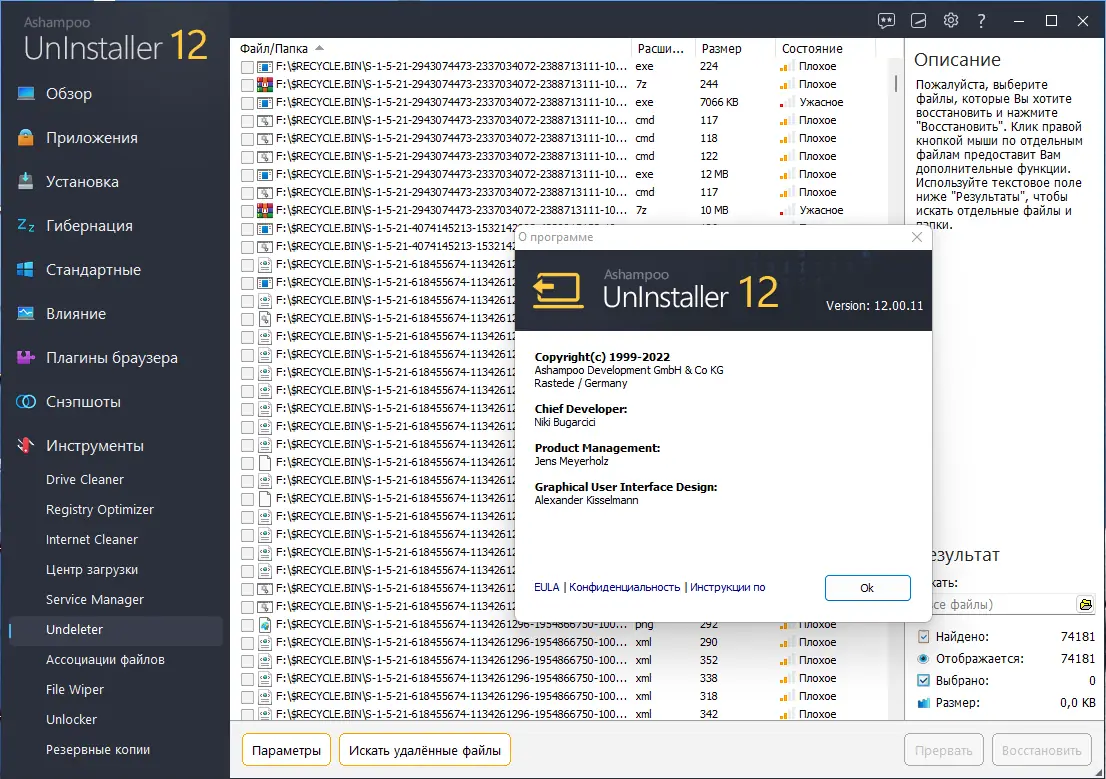
Task: Sort by the Файл/Папка column header arrow
Action: pyautogui.click(x=320, y=48)
